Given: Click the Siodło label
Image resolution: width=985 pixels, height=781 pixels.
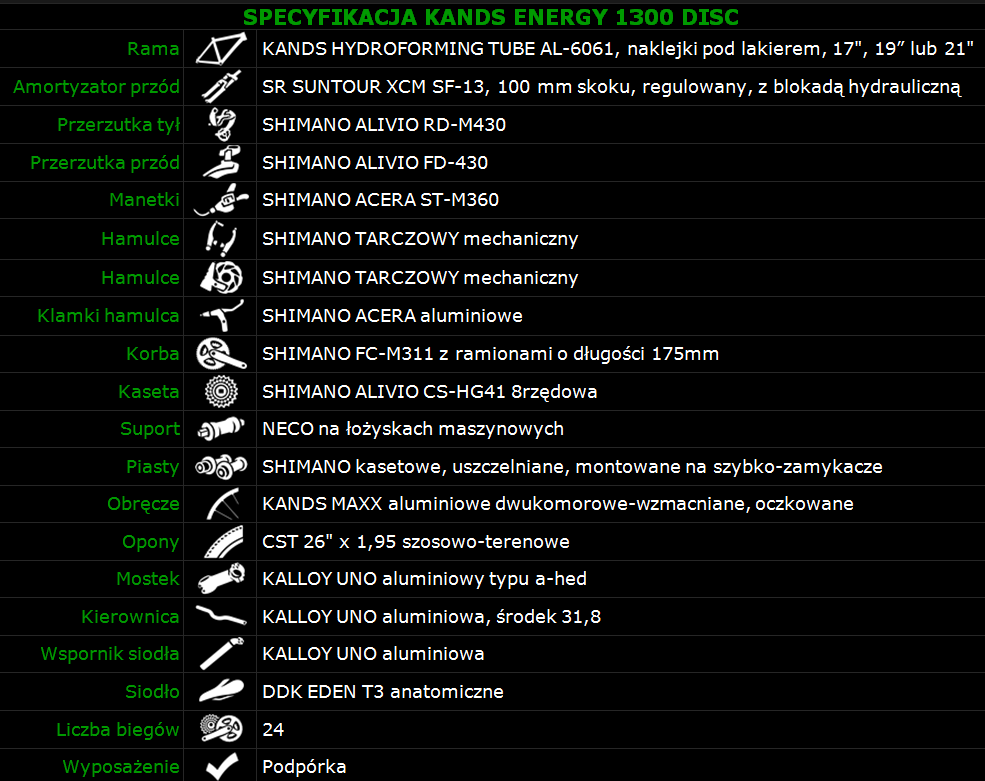Looking at the screenshot, I should 152,691.
